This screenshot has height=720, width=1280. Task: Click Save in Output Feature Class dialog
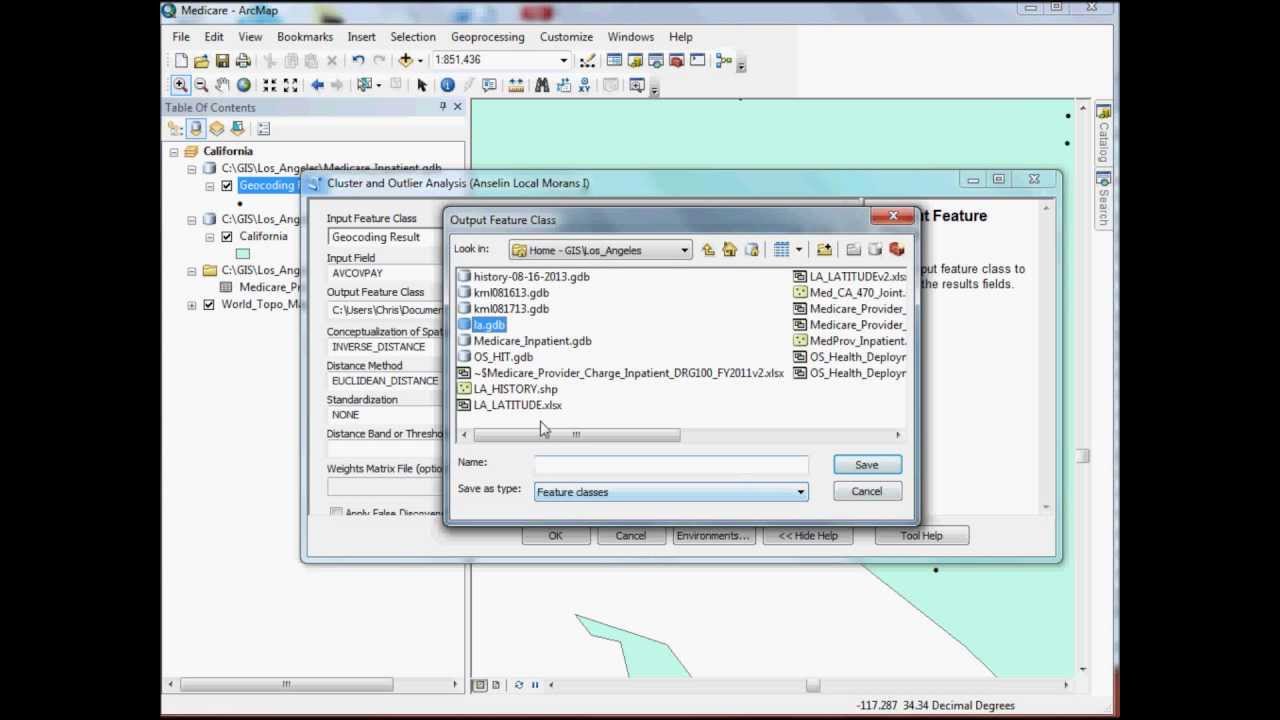tap(867, 465)
